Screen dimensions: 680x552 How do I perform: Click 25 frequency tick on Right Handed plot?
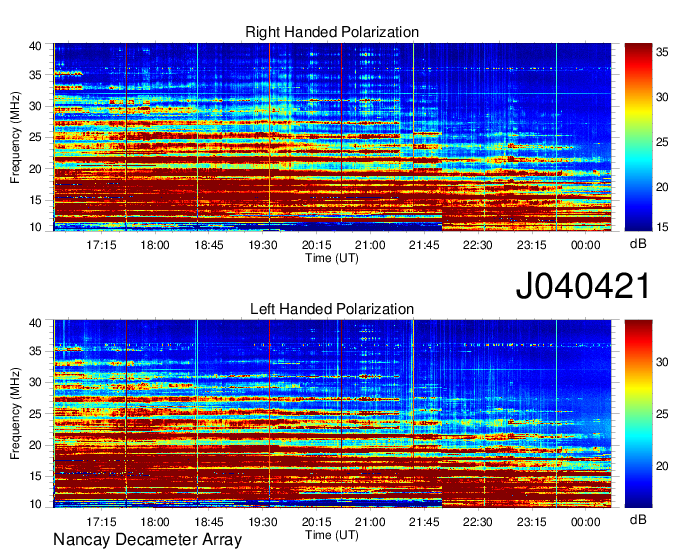click(x=35, y=137)
